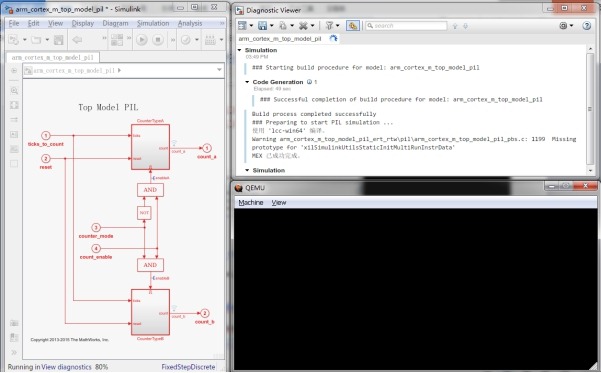Open the Save report dropdown arrow
Image resolution: width=601 pixels, height=373 pixels.
point(272,26)
